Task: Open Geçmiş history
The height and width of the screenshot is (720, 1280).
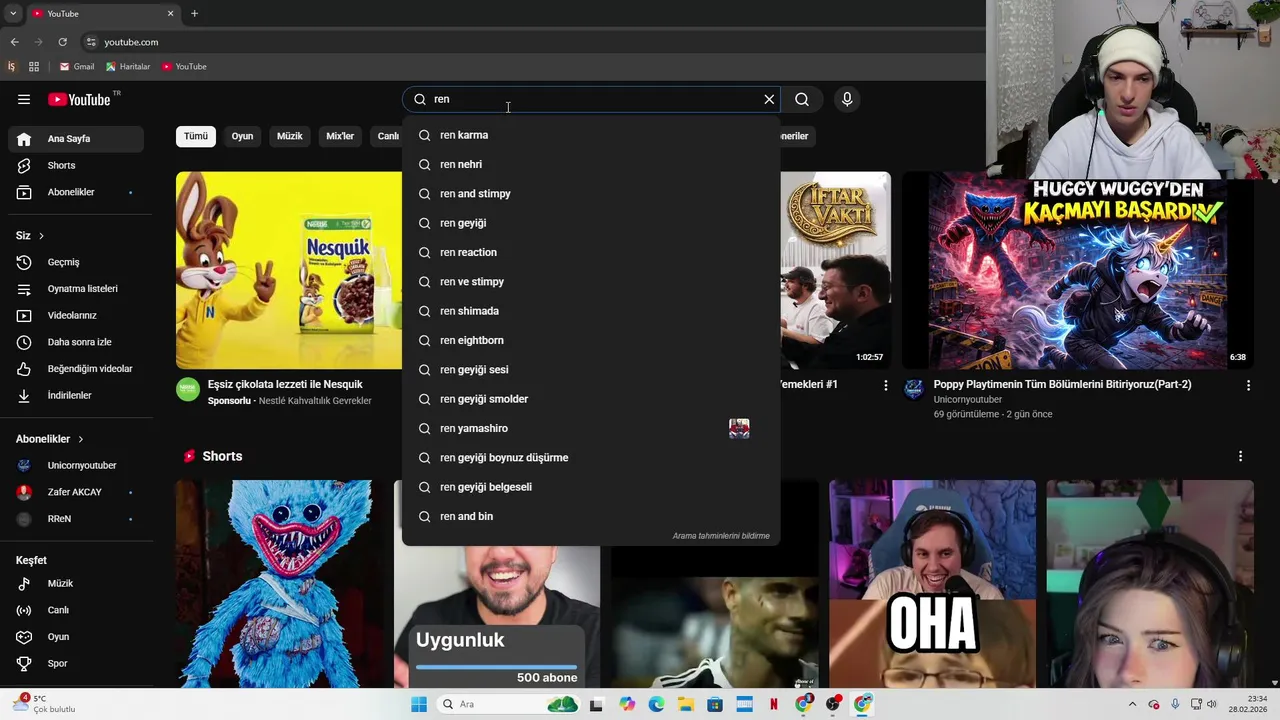Action: pyautogui.click(x=76, y=262)
